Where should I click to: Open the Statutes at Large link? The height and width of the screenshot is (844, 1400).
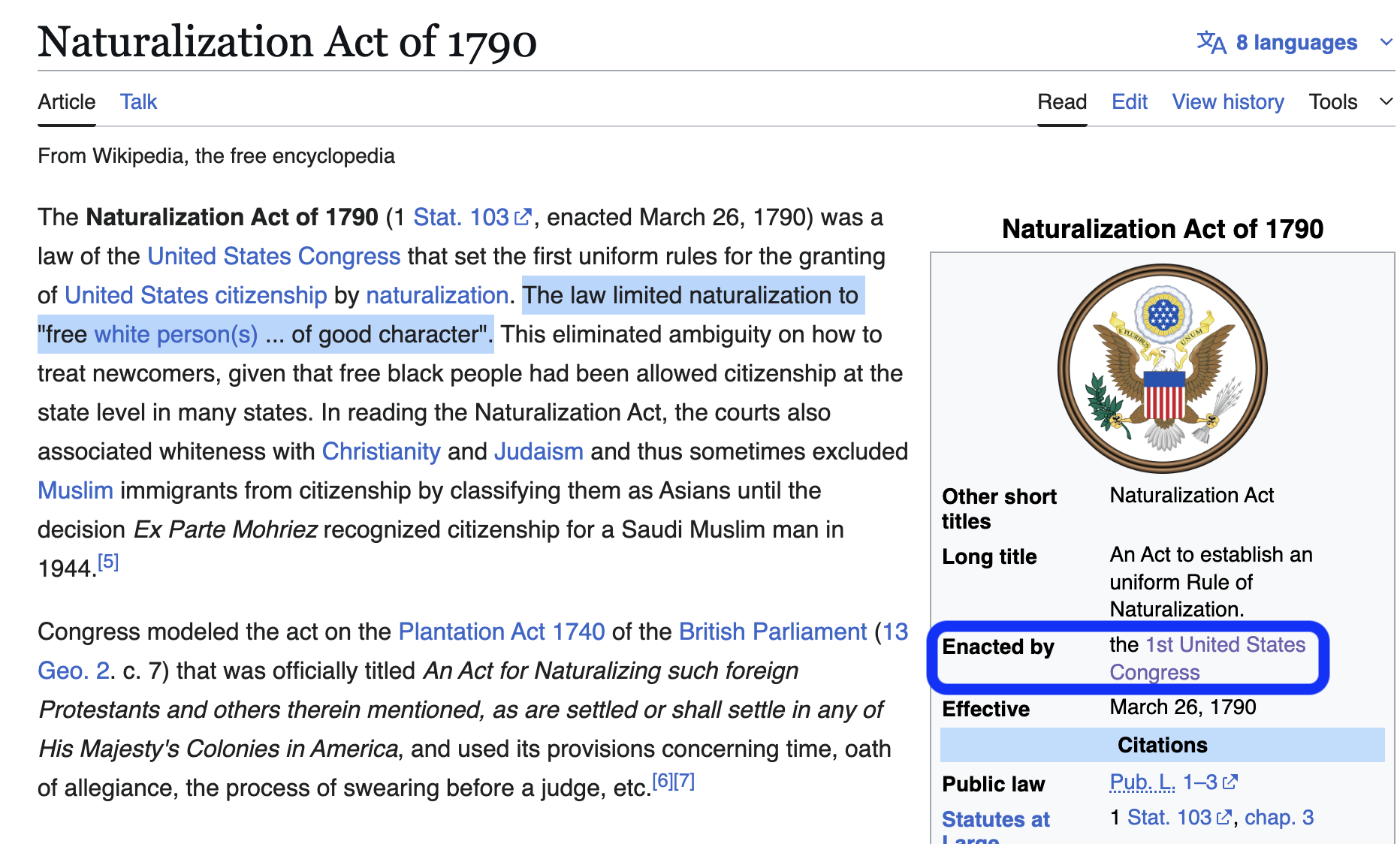[996, 829]
